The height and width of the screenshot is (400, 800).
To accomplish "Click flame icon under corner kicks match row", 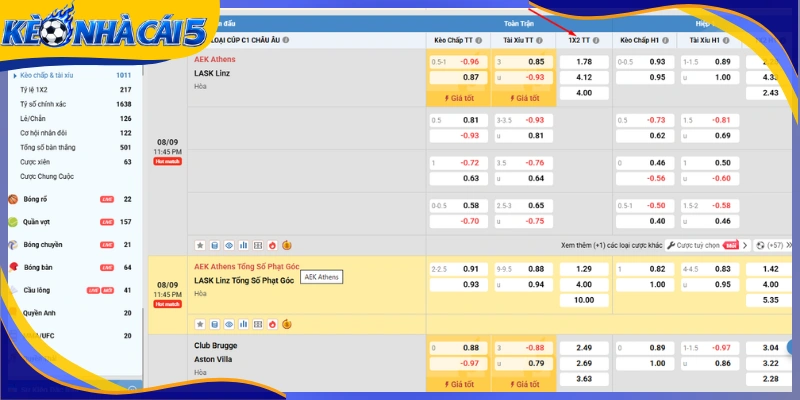I will tap(272, 324).
